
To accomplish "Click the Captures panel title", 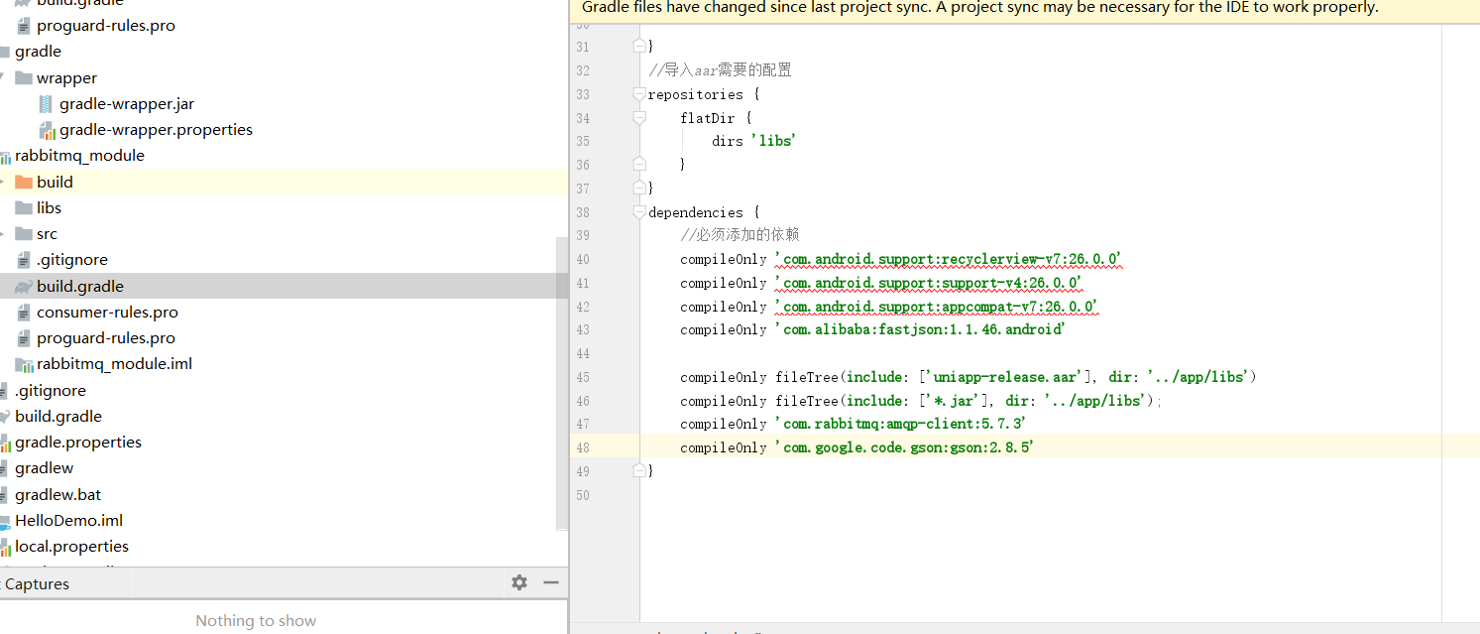I will [x=37, y=584].
